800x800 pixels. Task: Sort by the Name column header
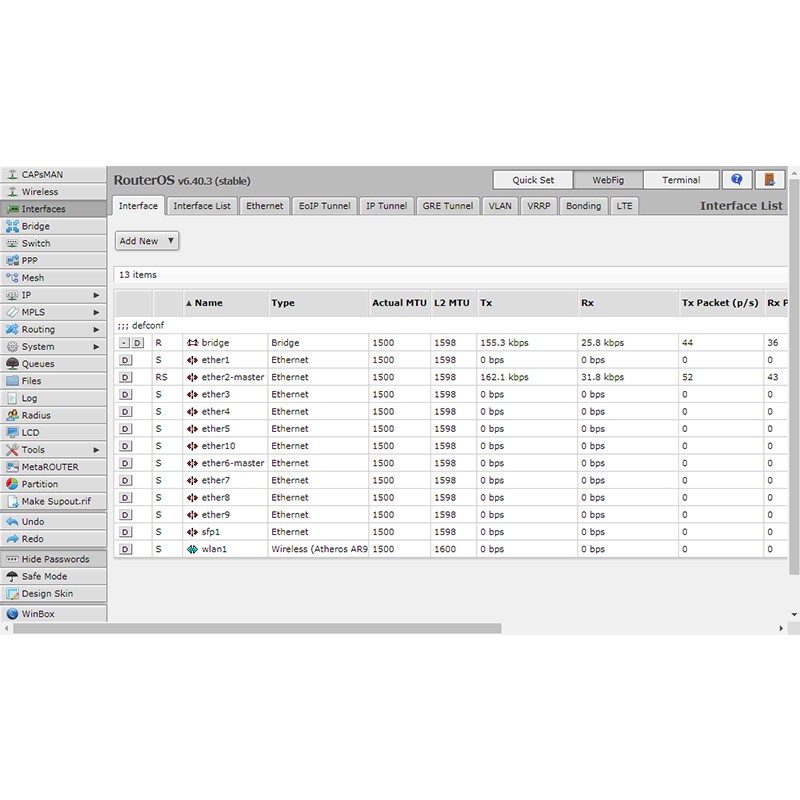(208, 303)
